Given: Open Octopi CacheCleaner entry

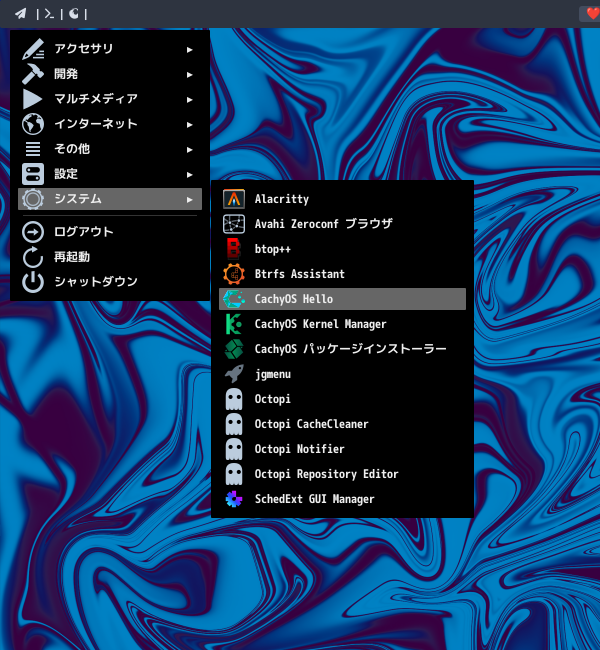Looking at the screenshot, I should coord(342,424).
